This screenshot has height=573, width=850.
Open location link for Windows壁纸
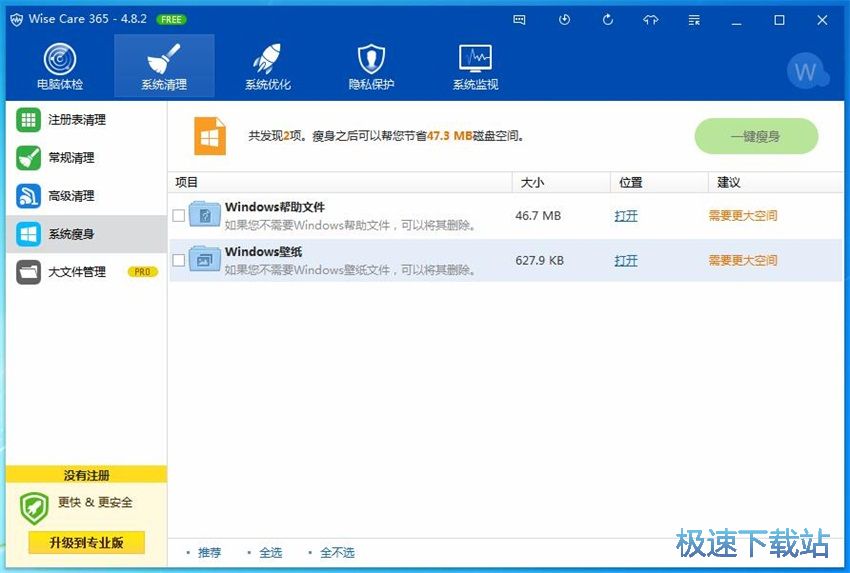(626, 261)
